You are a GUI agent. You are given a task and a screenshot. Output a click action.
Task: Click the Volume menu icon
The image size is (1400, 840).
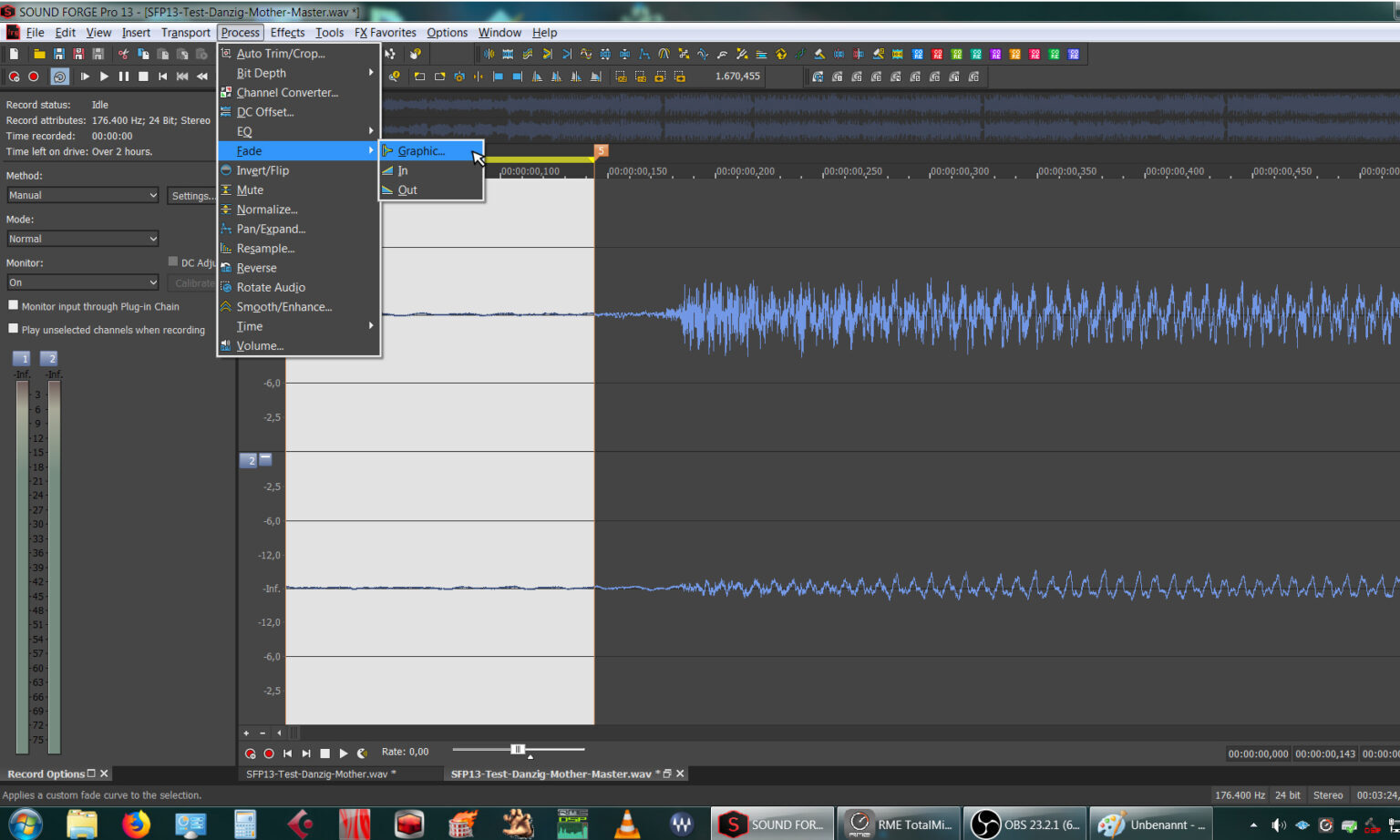point(226,346)
